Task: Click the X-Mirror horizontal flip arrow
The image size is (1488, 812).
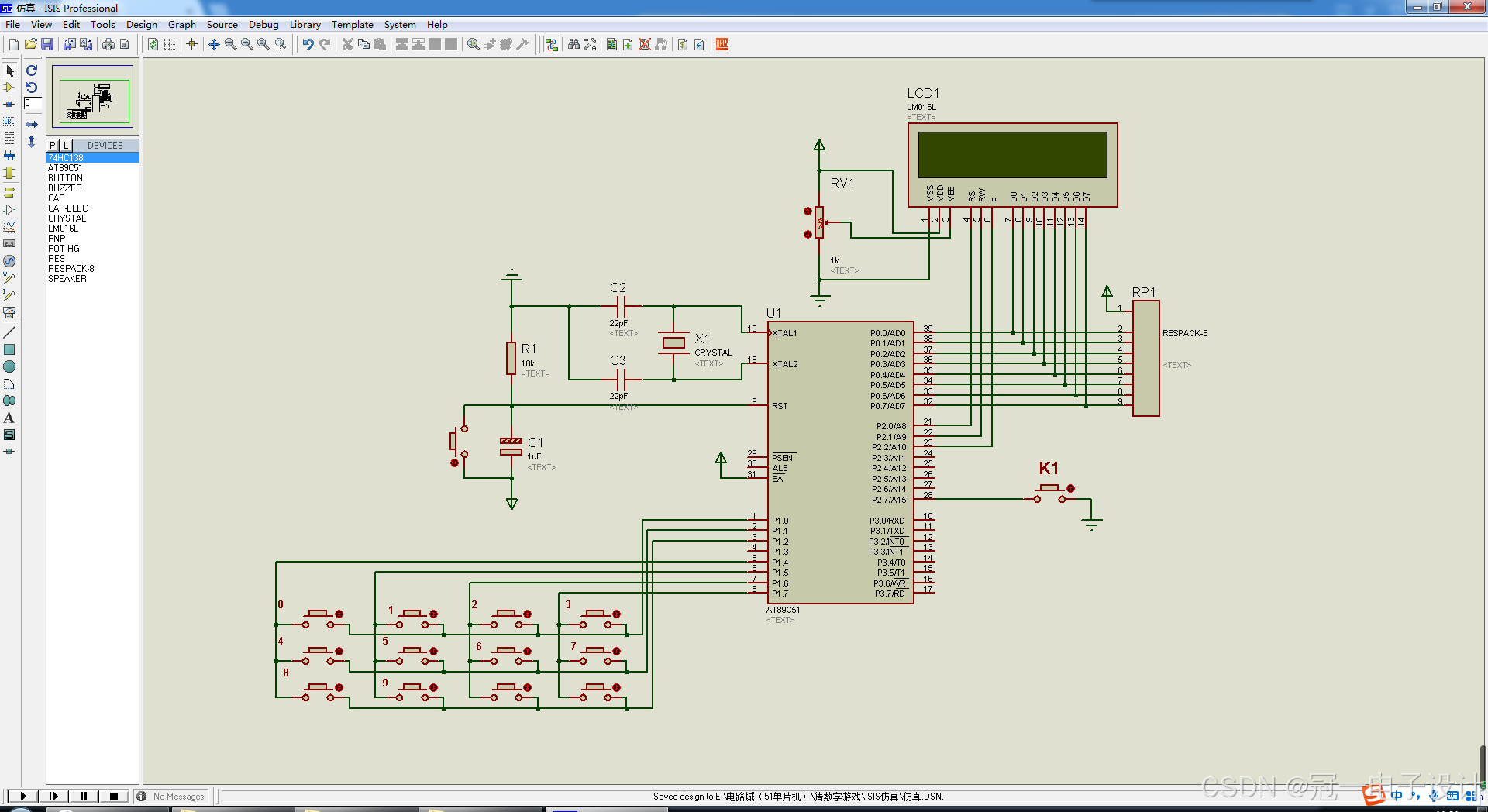Action: pos(32,124)
